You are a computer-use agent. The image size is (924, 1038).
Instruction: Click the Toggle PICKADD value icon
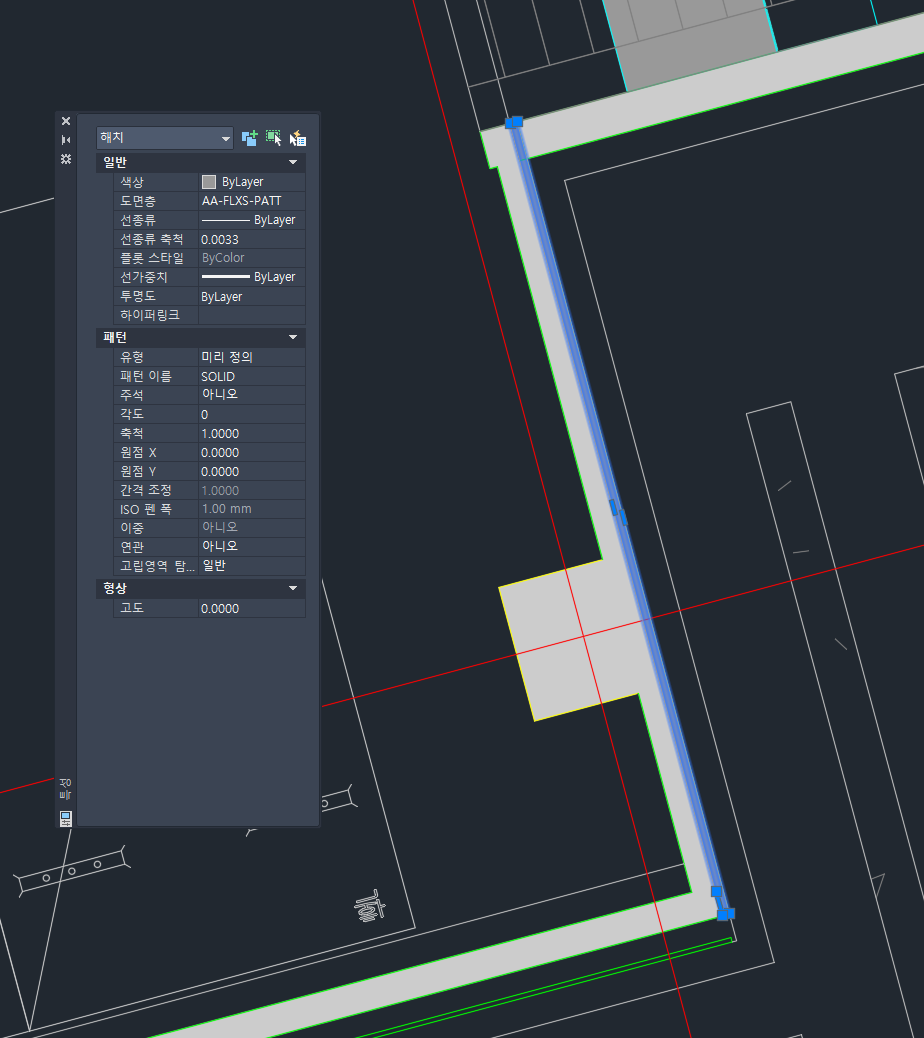coord(249,138)
